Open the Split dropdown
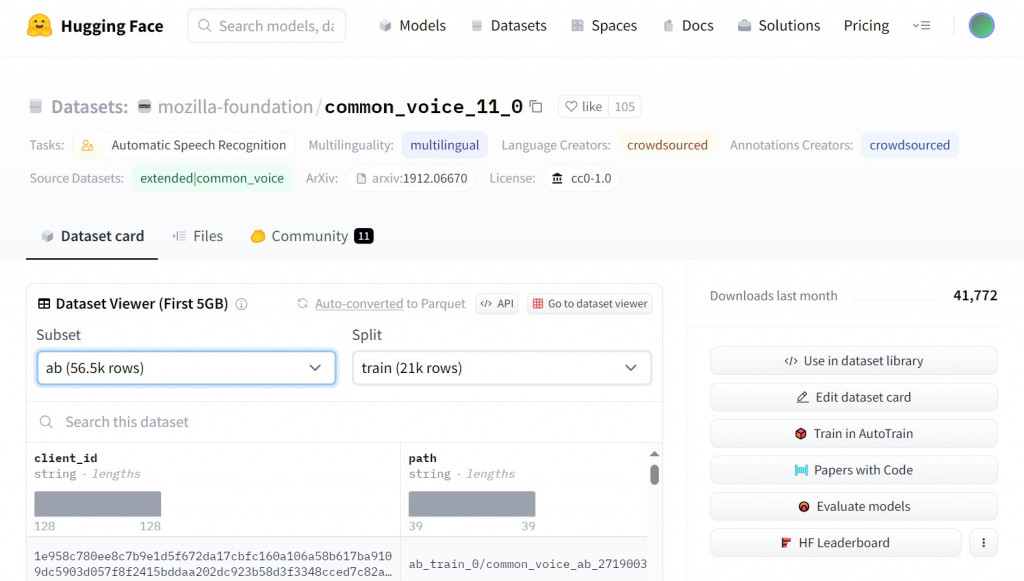Viewport: 1024px width, 581px height. coord(502,368)
